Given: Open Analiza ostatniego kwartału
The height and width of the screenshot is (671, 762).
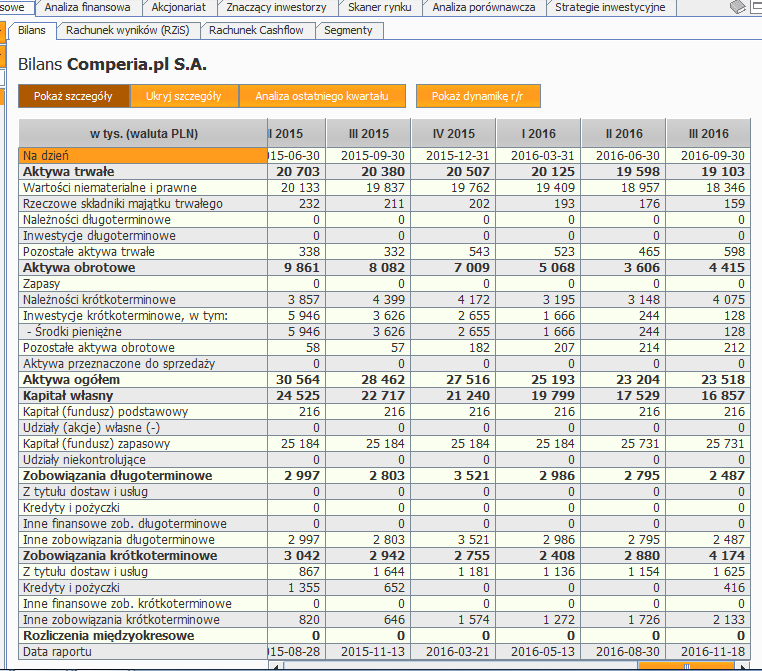Looking at the screenshot, I should pos(322,96).
